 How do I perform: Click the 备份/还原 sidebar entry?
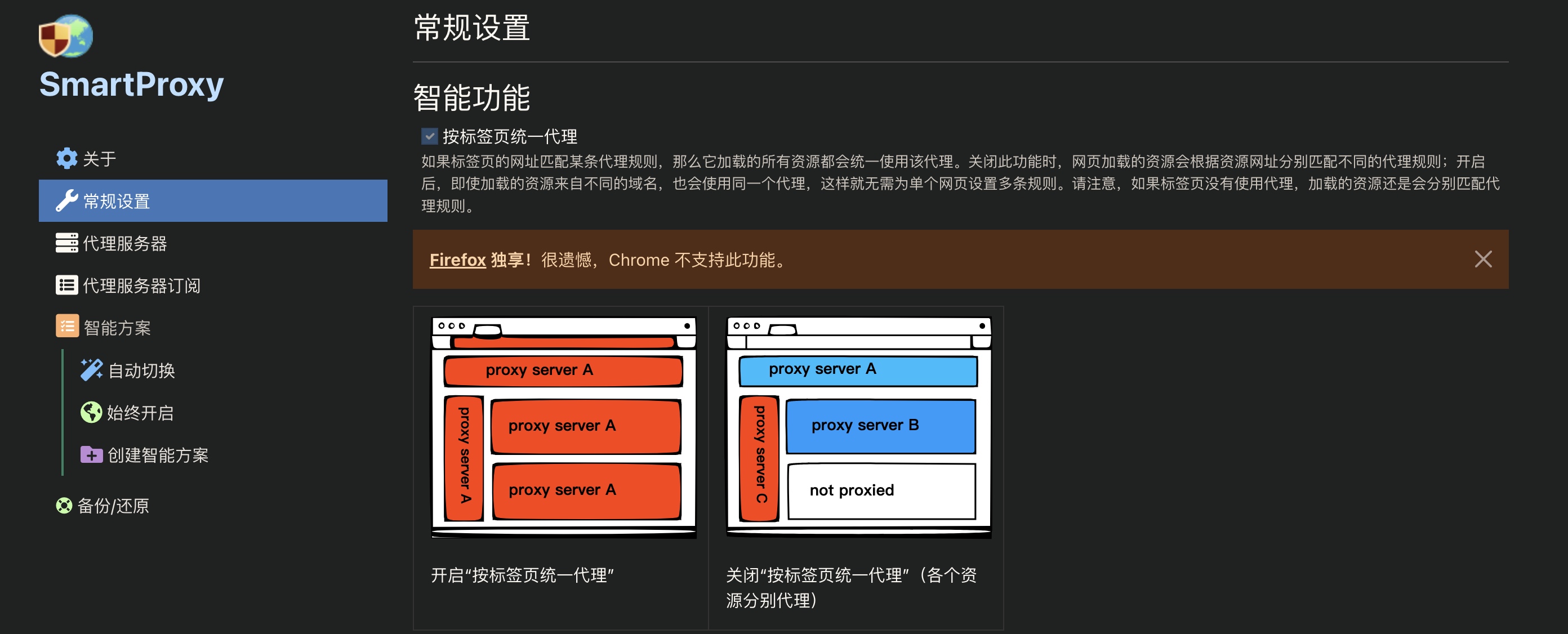coord(114,505)
